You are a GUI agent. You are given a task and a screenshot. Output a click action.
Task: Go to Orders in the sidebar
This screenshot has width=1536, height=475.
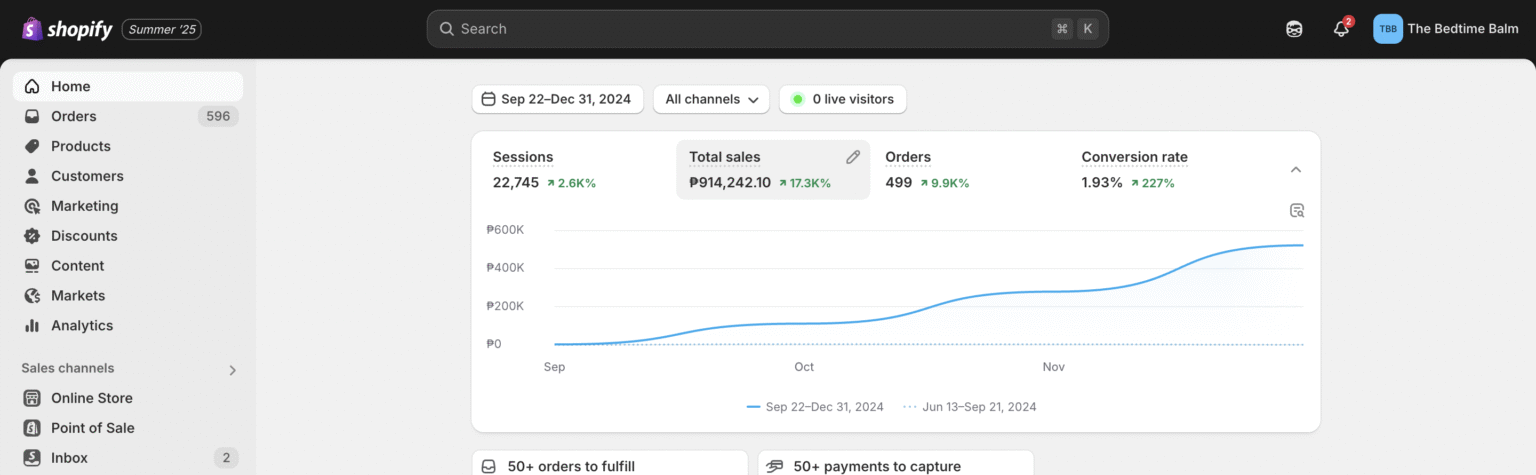point(74,116)
